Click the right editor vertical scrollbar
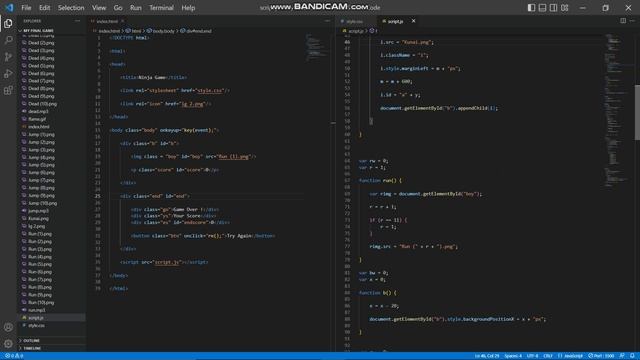This screenshot has height=360, width=640. 637,112
